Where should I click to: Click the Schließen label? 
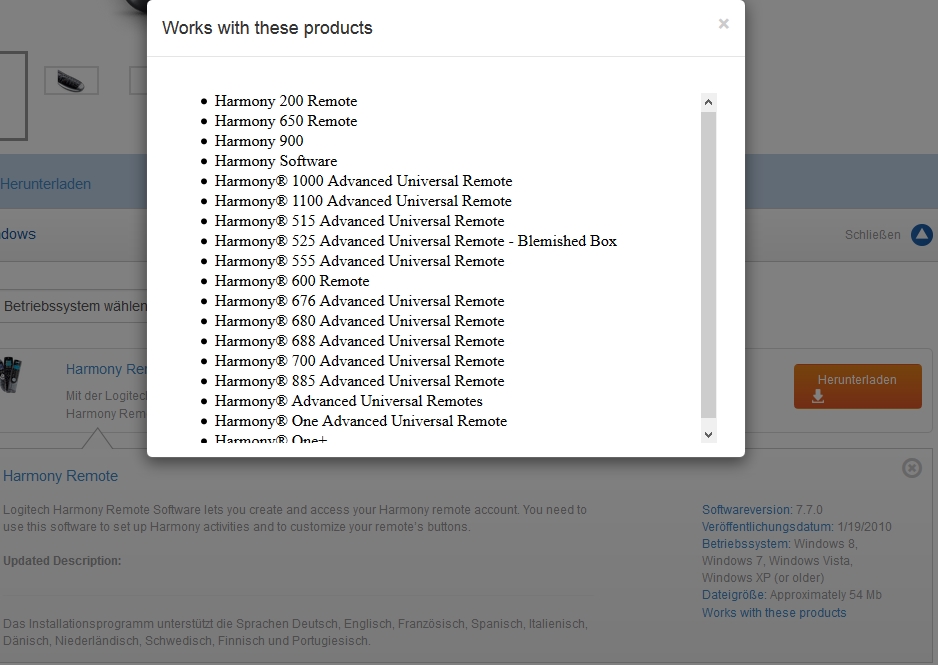point(872,235)
